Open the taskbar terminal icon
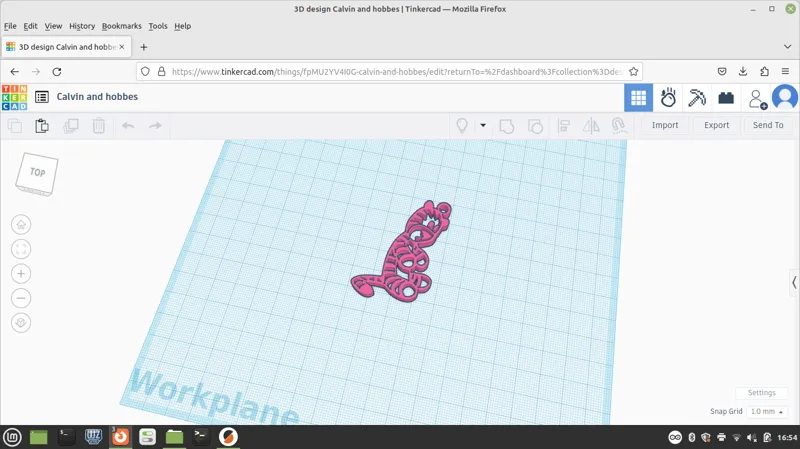 [66, 437]
